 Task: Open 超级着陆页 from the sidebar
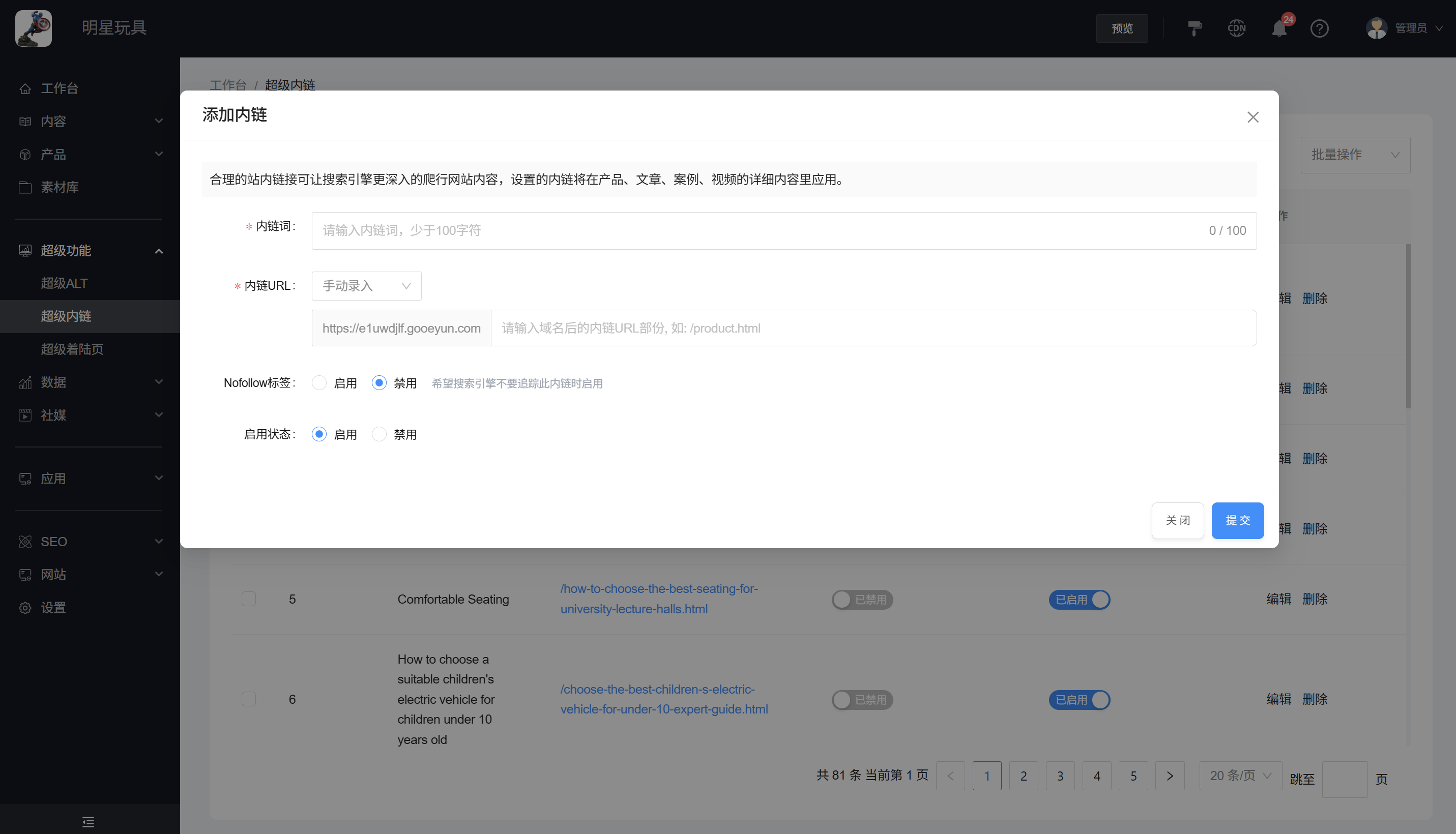point(72,349)
